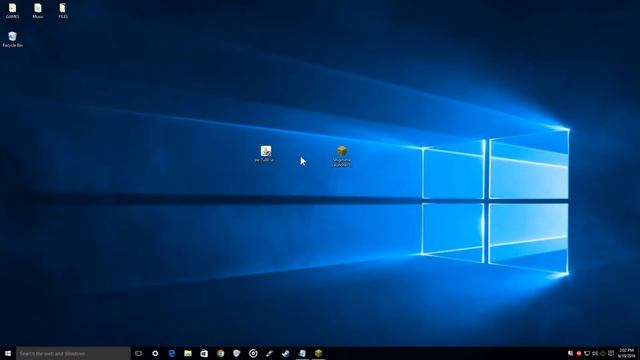640x360 pixels.
Task: Open the Action Center notifications icon
Action: pyautogui.click(x=611, y=353)
